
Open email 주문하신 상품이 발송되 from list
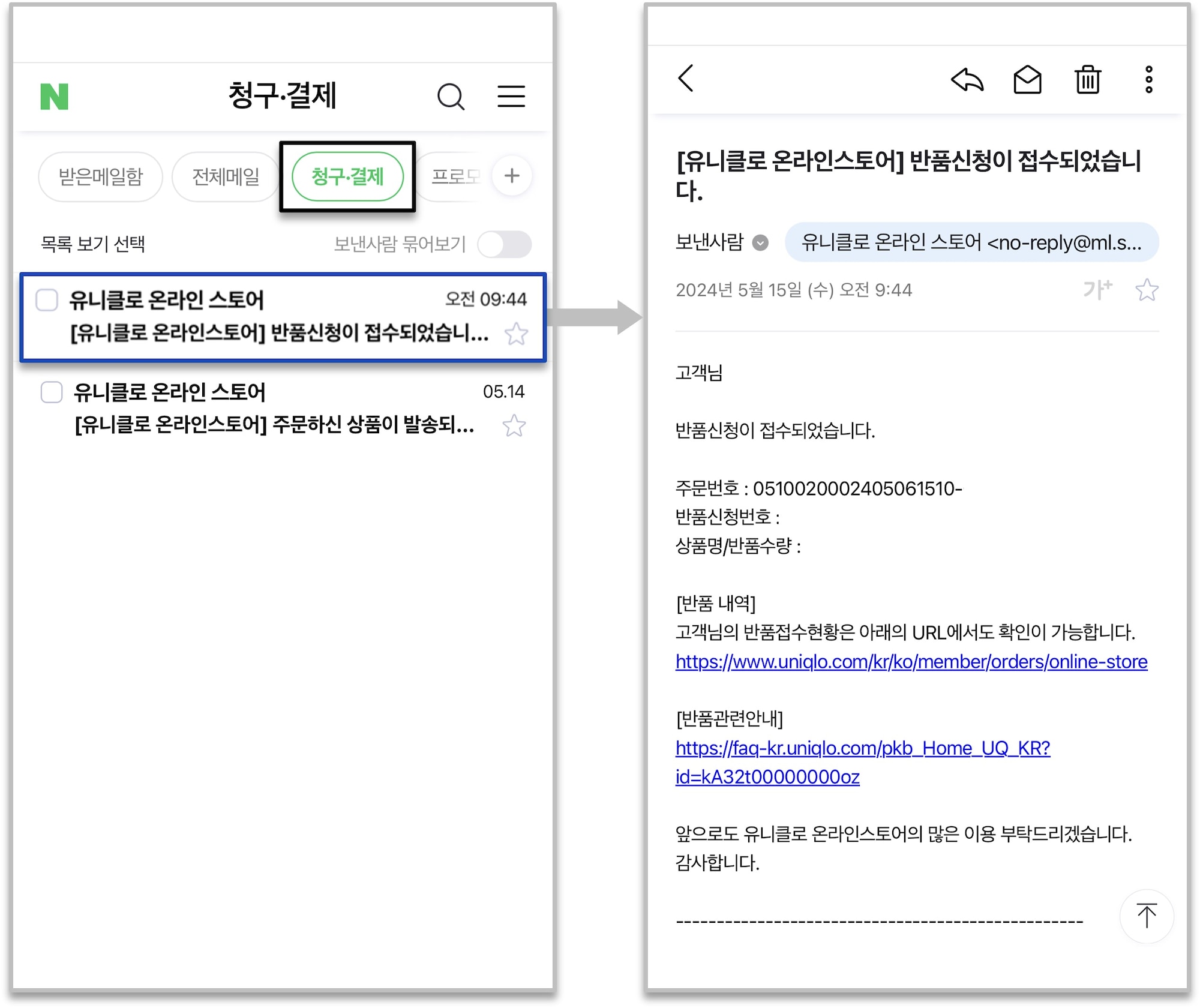tap(283, 409)
